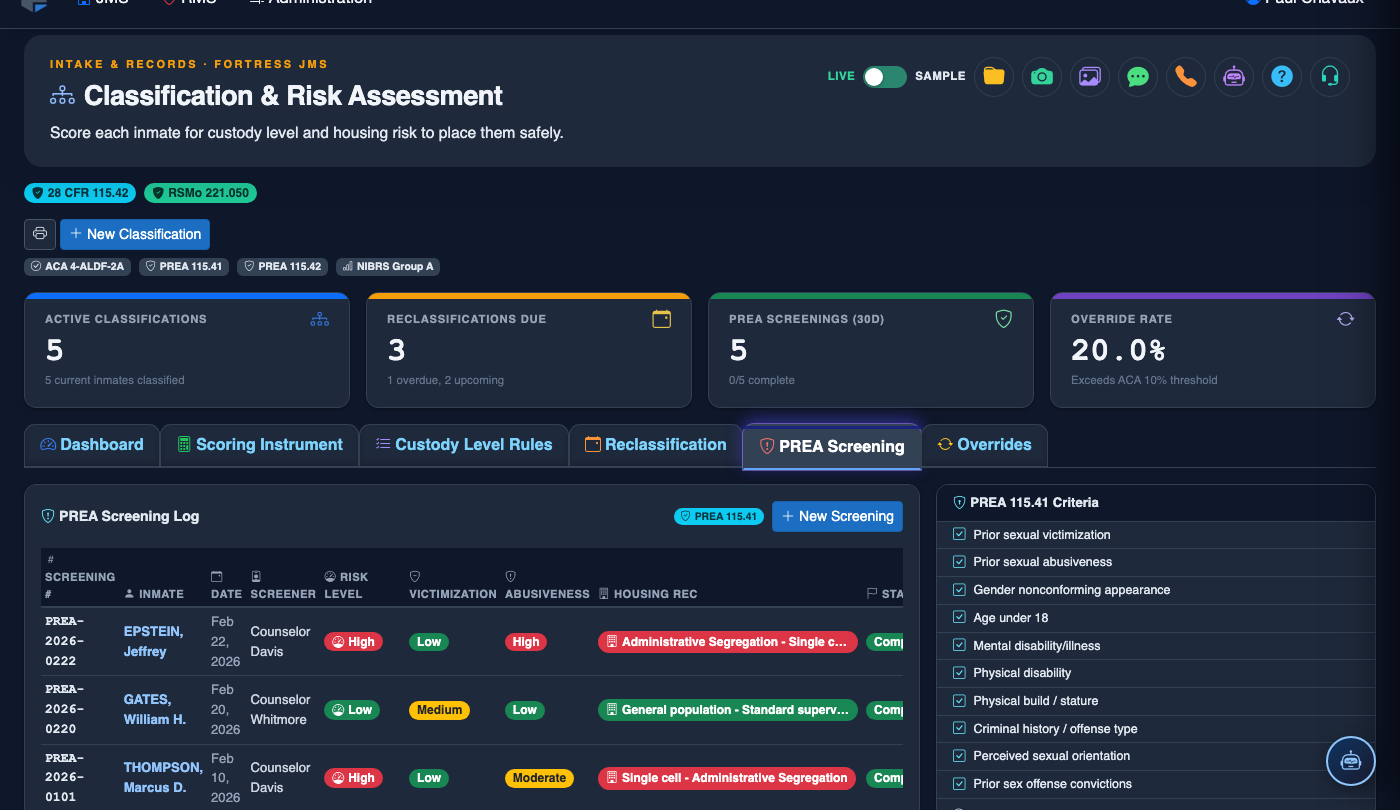
Task: Open the purple image gallery icon
Action: (1090, 77)
